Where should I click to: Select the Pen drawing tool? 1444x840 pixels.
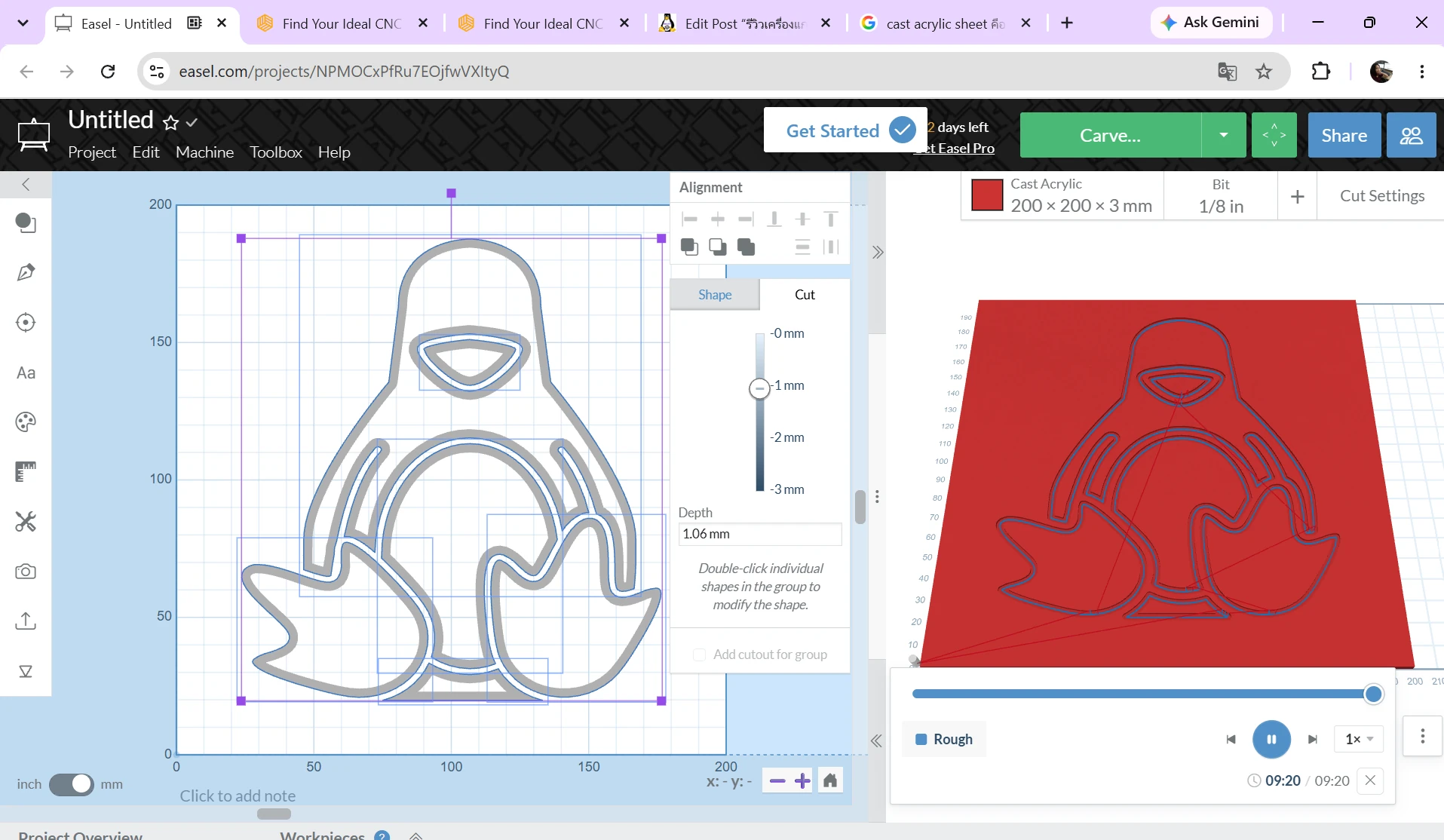[x=26, y=272]
